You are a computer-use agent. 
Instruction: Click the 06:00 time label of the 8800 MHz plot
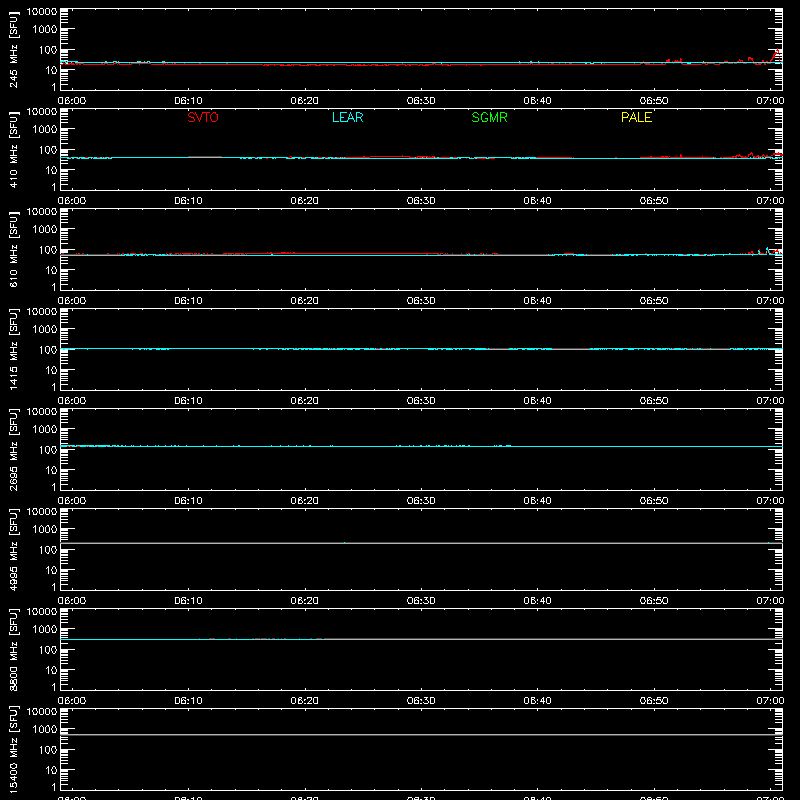coord(72,701)
